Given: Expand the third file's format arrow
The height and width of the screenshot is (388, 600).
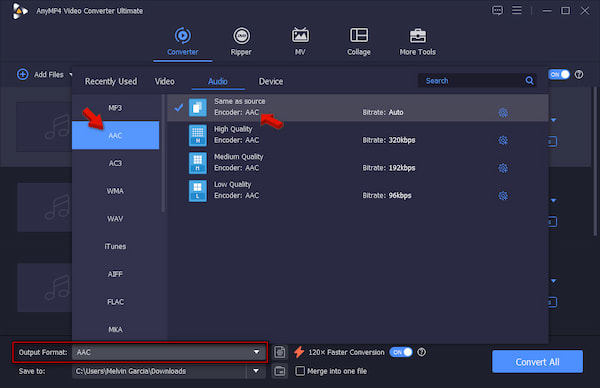Looking at the screenshot, I should pos(553,281).
